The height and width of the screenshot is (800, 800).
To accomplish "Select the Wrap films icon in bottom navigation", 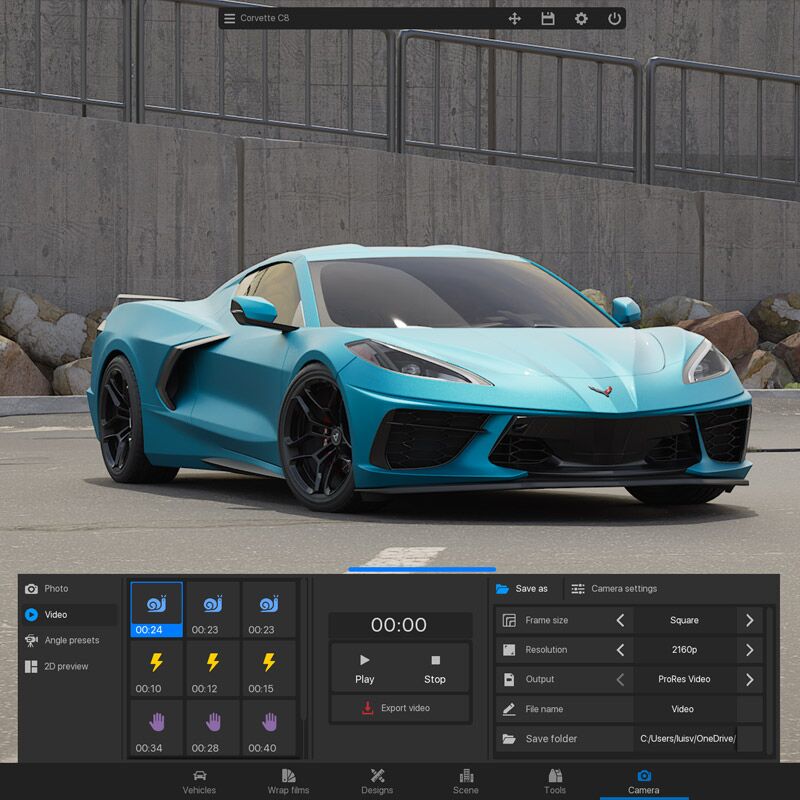I will [x=288, y=779].
